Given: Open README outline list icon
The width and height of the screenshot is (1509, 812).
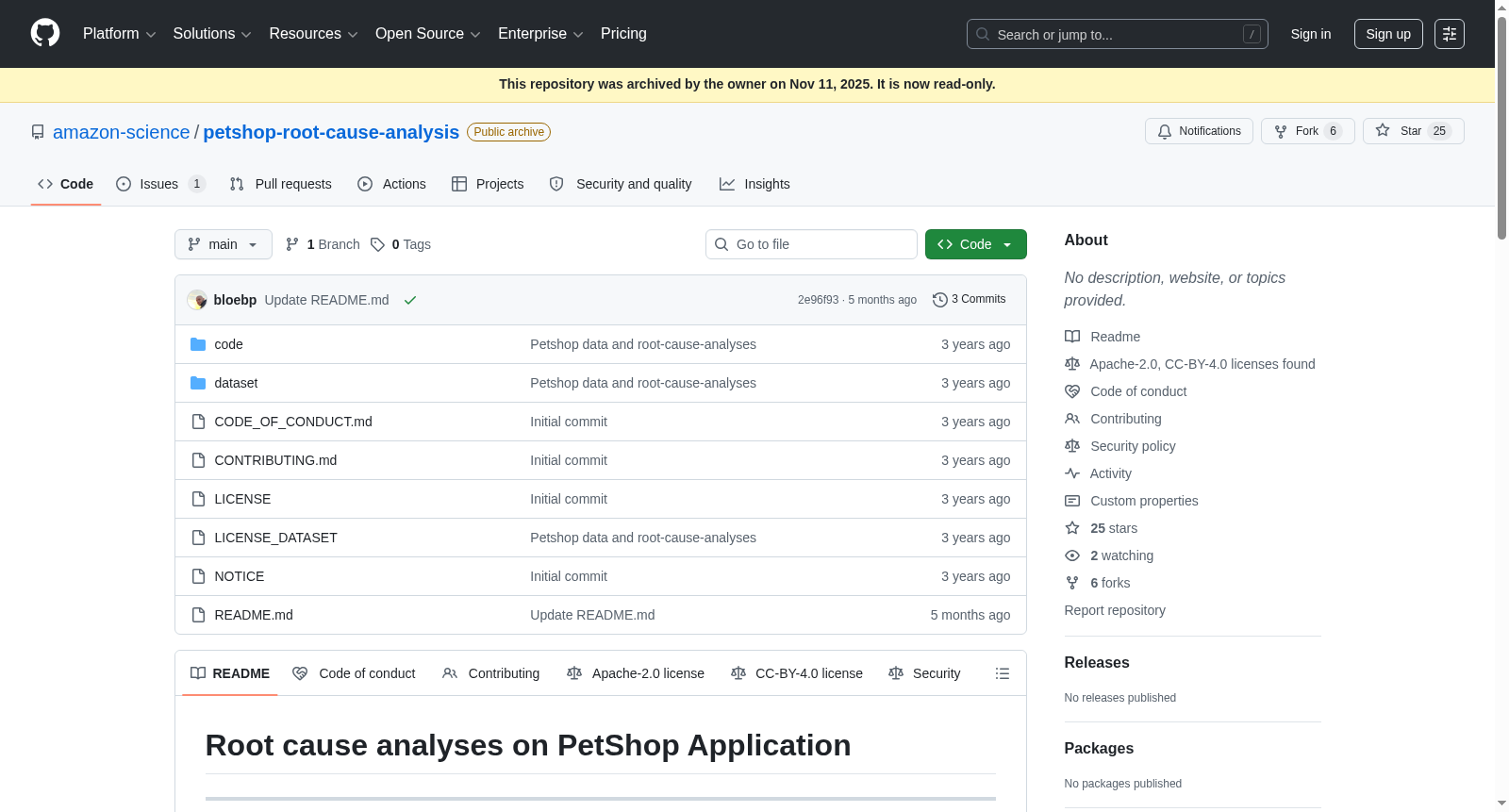Looking at the screenshot, I should pos(1003,673).
